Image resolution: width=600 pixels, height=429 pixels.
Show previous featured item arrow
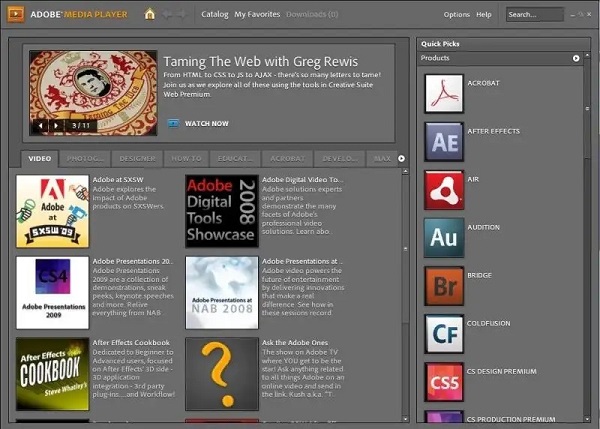coord(41,125)
